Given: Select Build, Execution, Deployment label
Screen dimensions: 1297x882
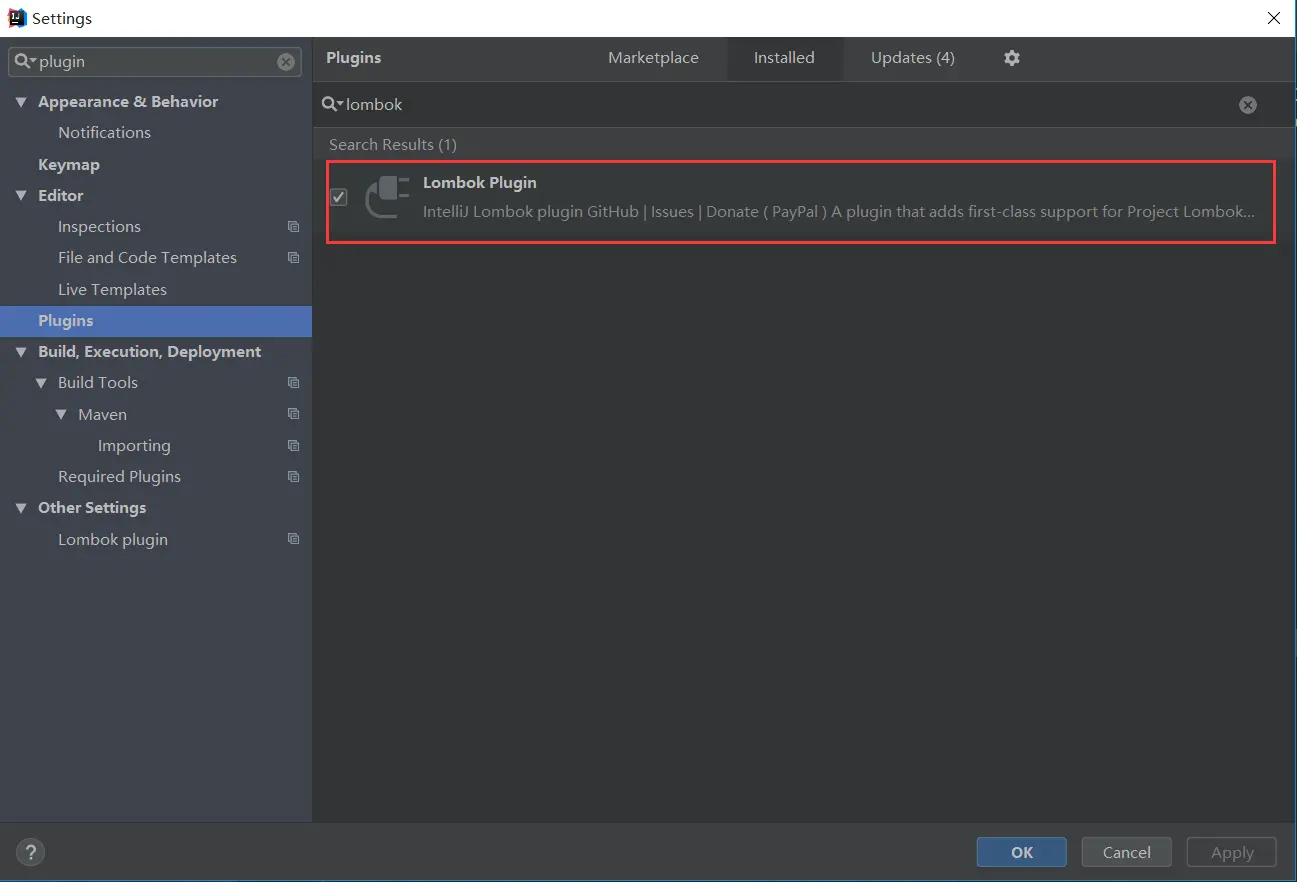Looking at the screenshot, I should coord(149,352).
